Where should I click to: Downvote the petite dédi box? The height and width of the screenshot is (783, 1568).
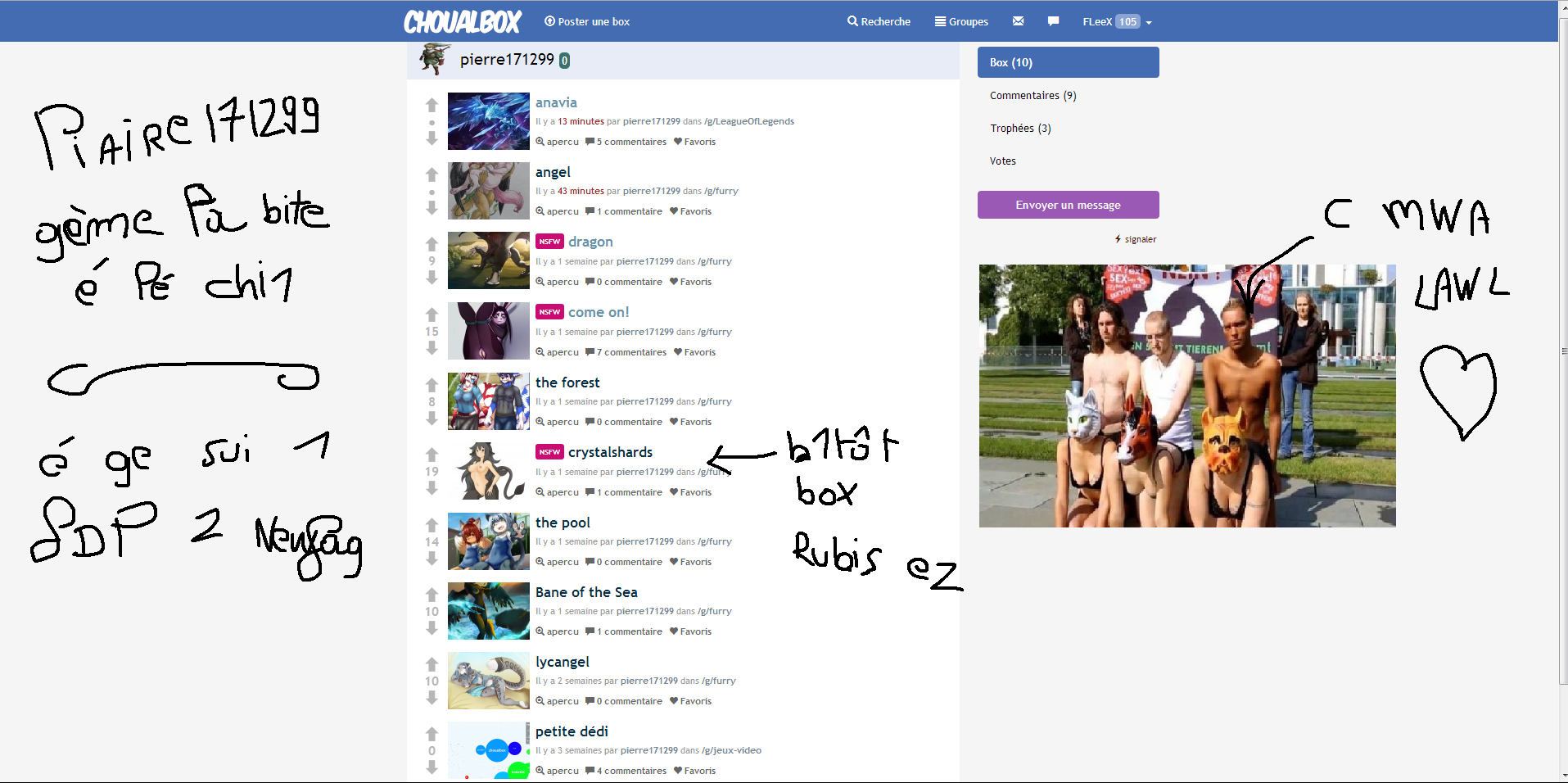tap(432, 767)
